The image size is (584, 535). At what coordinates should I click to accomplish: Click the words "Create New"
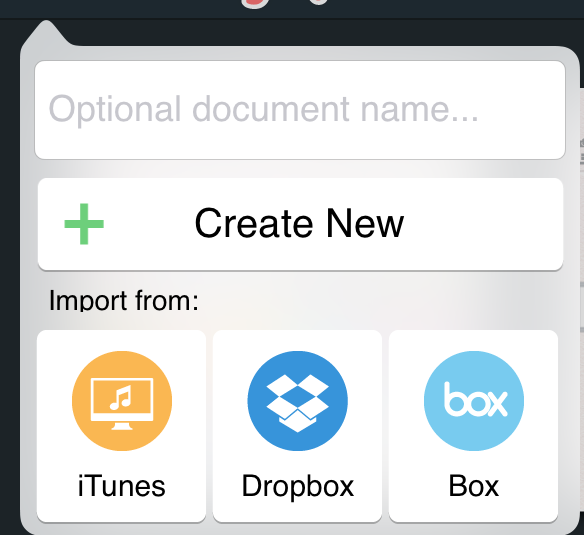tap(299, 224)
